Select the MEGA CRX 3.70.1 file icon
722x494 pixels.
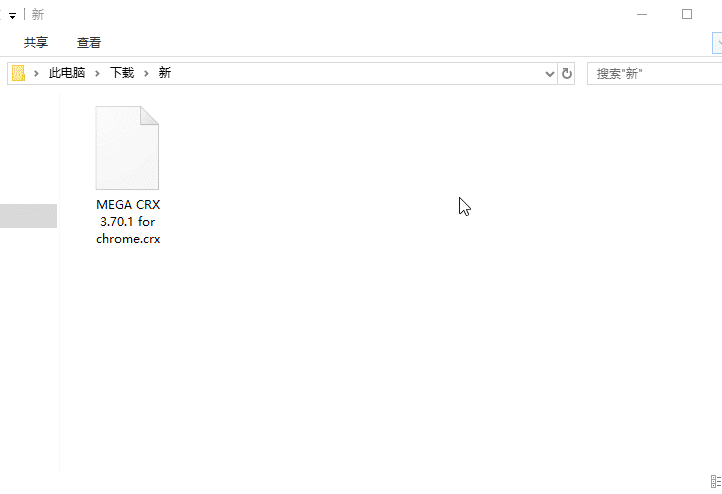click(x=127, y=148)
